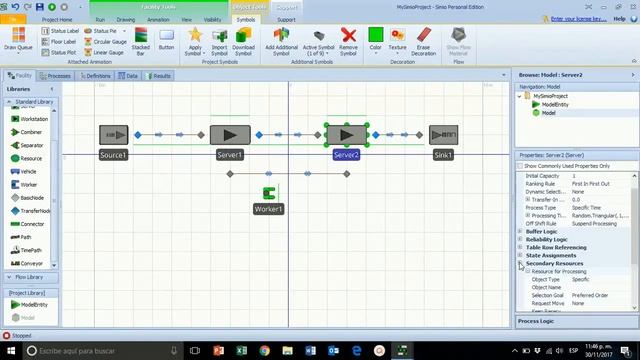The height and width of the screenshot is (360, 640).
Task: Click Erase Decoration
Action: coord(423,41)
